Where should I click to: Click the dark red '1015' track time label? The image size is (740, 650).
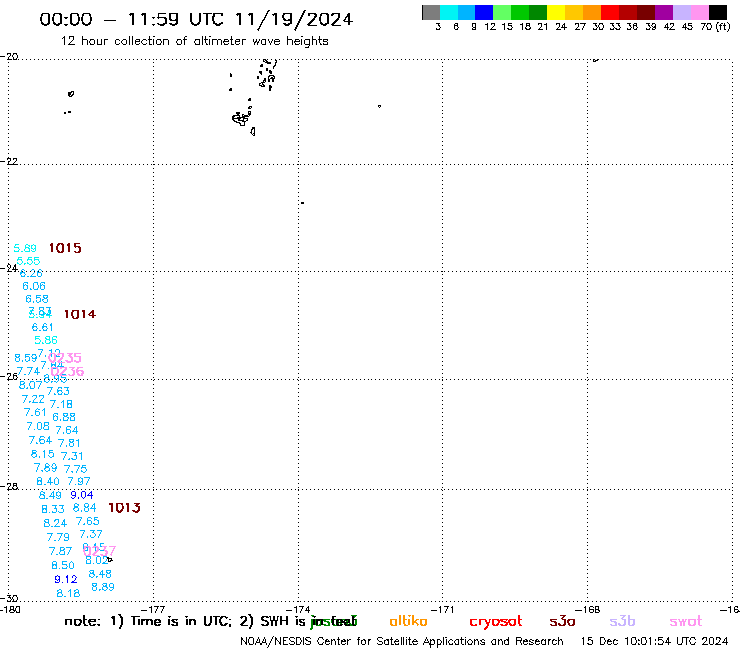[x=65, y=248]
